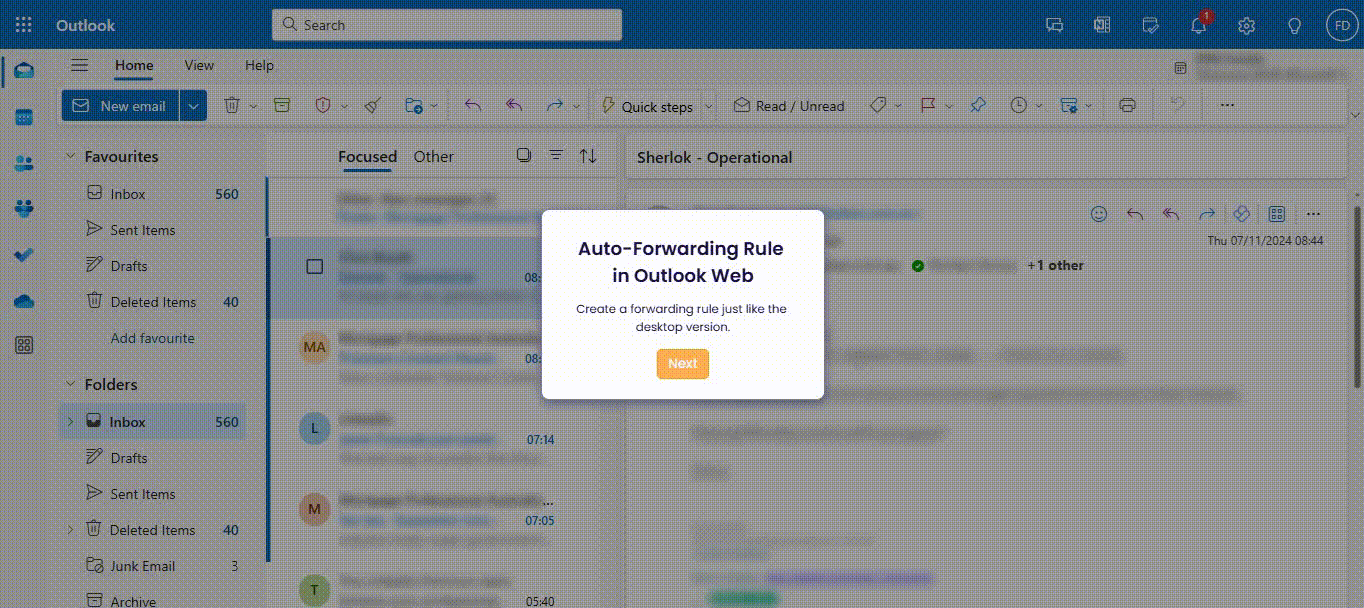Open the flag dropdown arrow
The image size is (1364, 608).
(949, 106)
